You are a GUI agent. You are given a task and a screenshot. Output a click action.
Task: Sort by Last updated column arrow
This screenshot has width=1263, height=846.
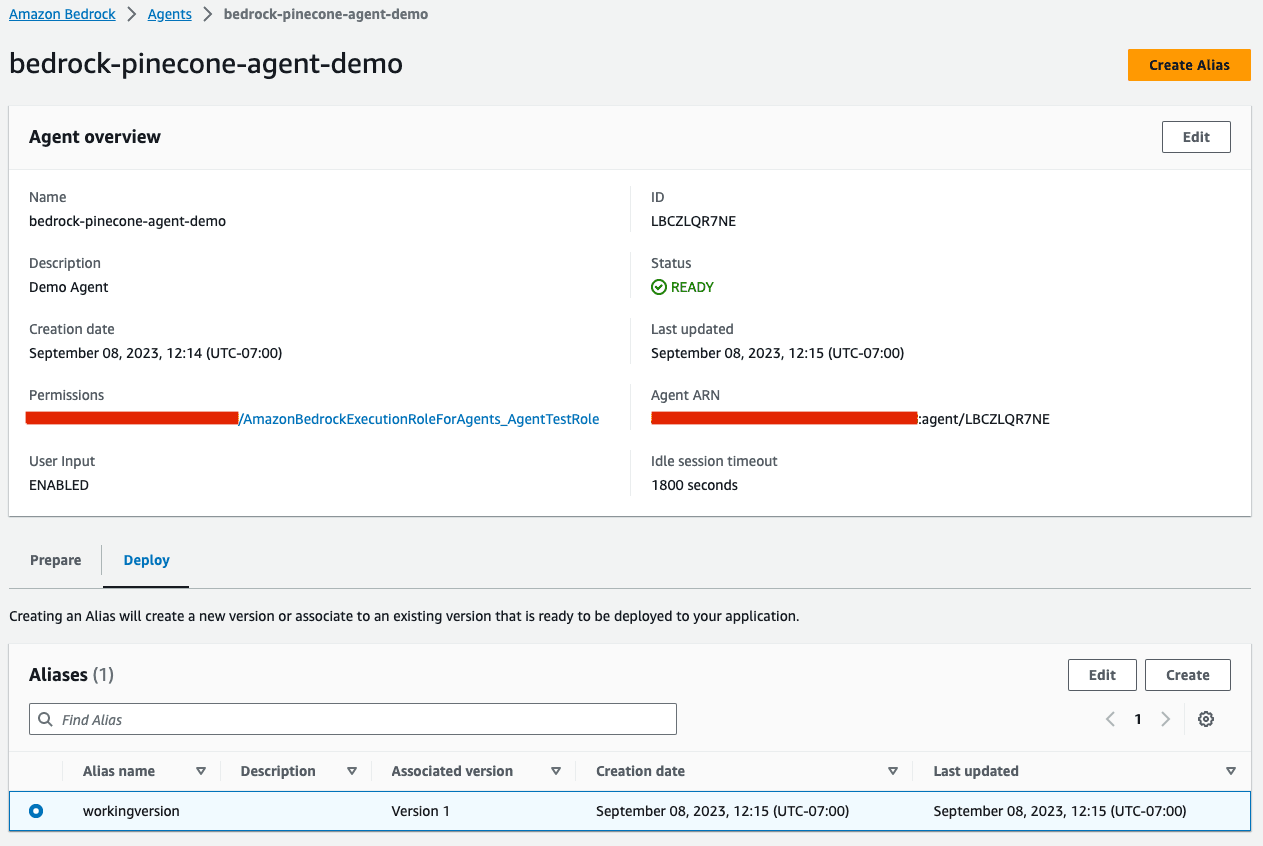[1231, 771]
